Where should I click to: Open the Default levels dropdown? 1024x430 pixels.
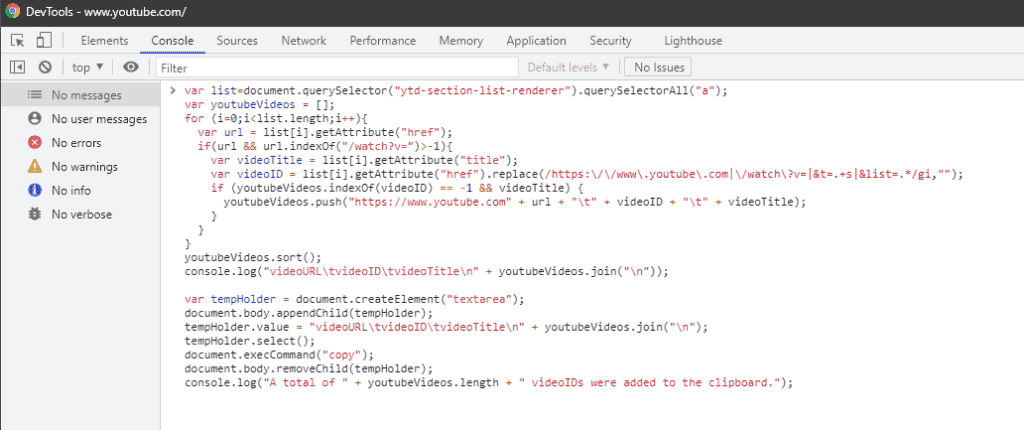[x=568, y=67]
